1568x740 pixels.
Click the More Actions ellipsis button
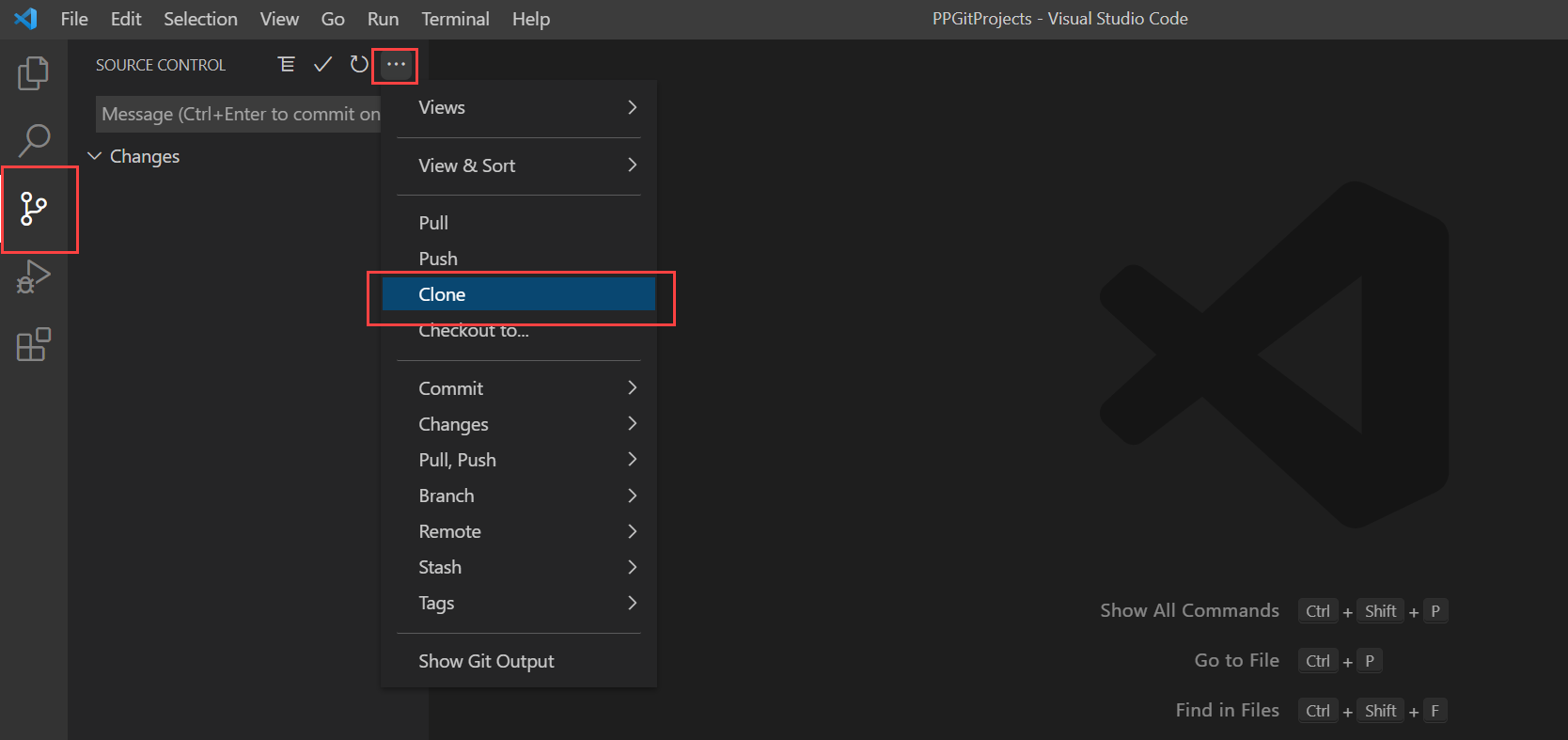click(396, 64)
